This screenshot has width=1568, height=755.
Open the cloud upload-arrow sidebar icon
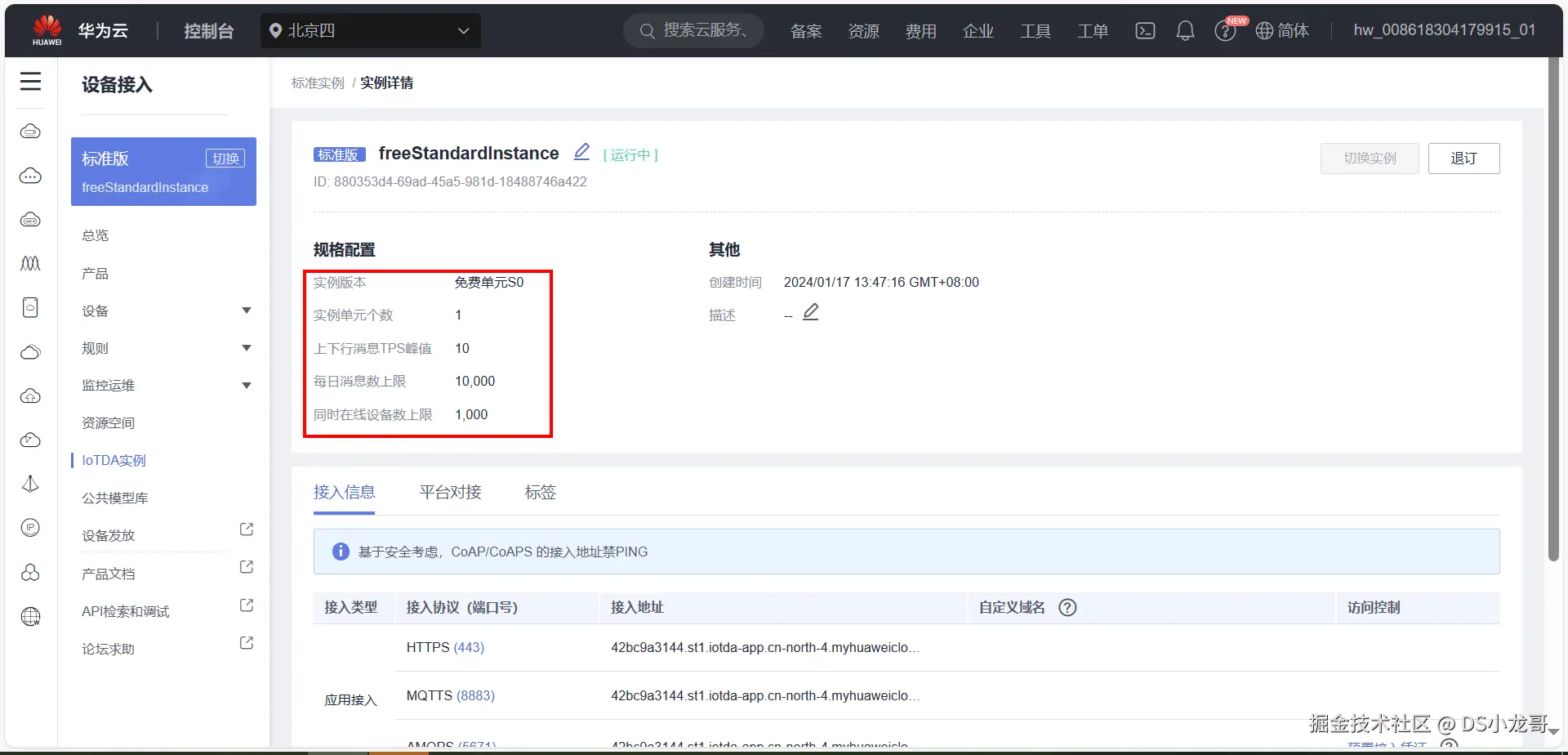[x=30, y=396]
